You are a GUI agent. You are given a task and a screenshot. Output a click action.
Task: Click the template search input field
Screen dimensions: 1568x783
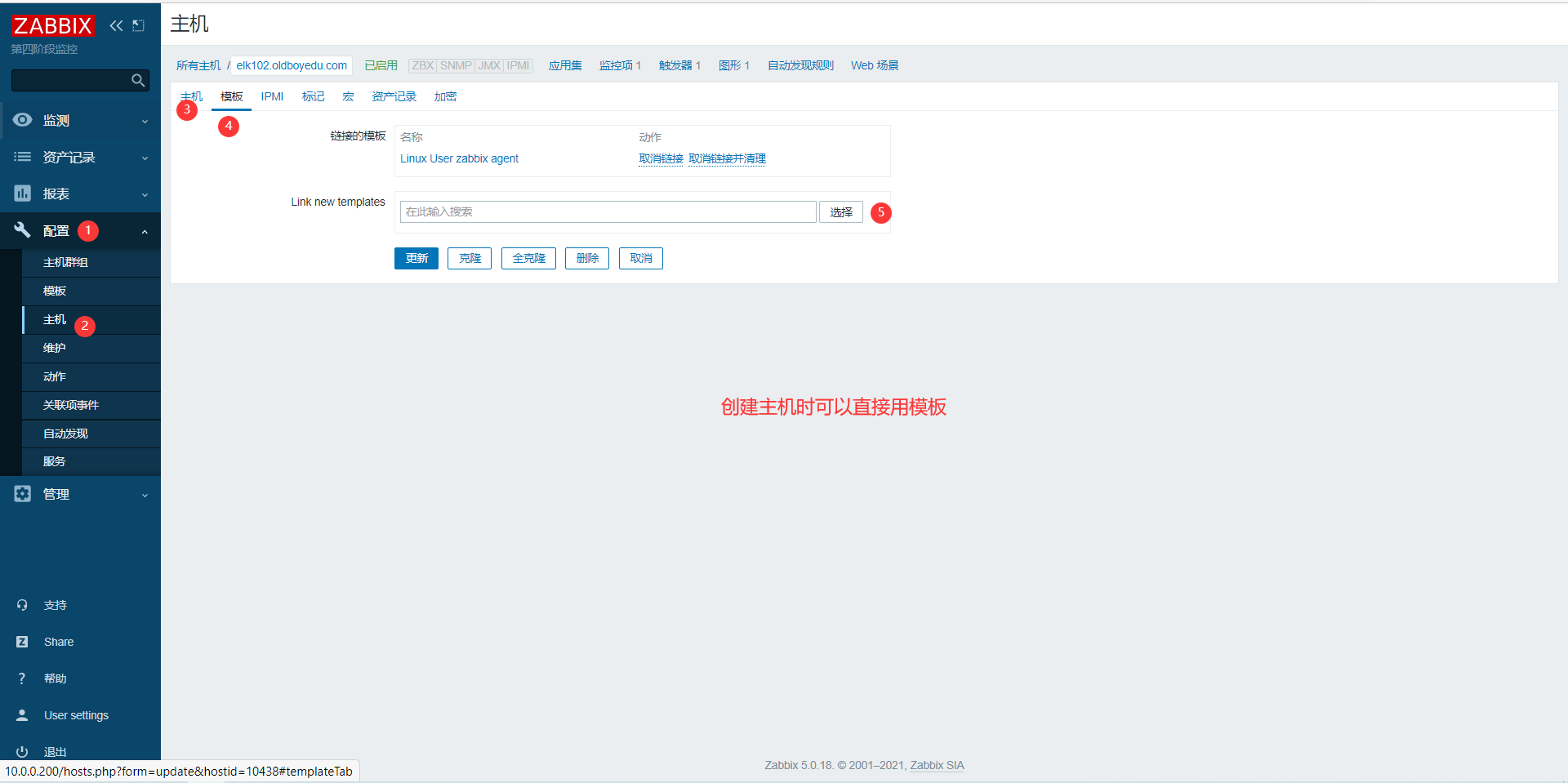tap(606, 211)
